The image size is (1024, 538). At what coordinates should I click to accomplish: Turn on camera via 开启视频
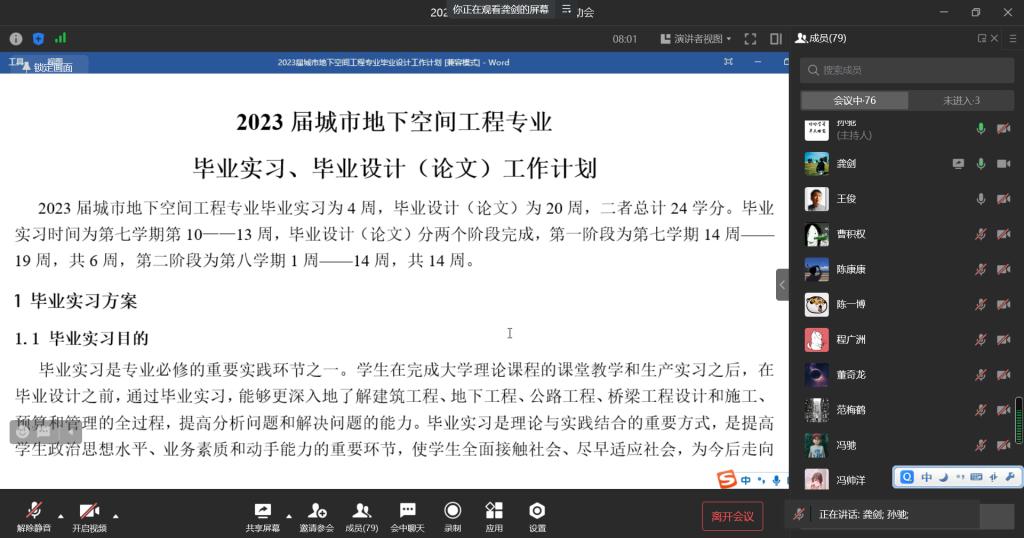coord(89,511)
